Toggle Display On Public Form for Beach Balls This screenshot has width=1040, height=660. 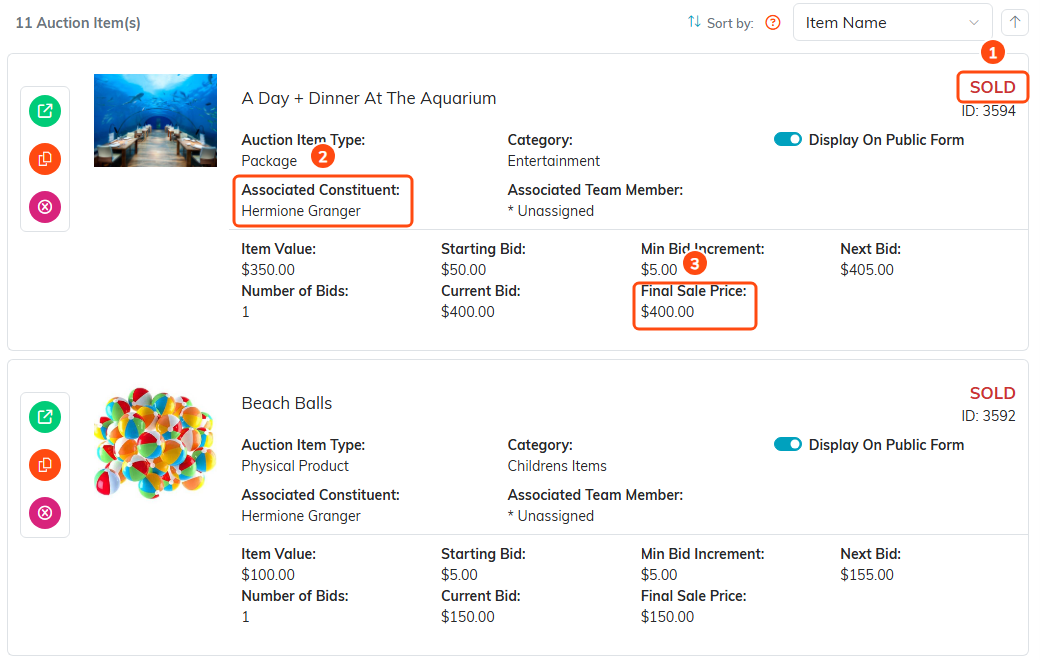[x=788, y=444]
